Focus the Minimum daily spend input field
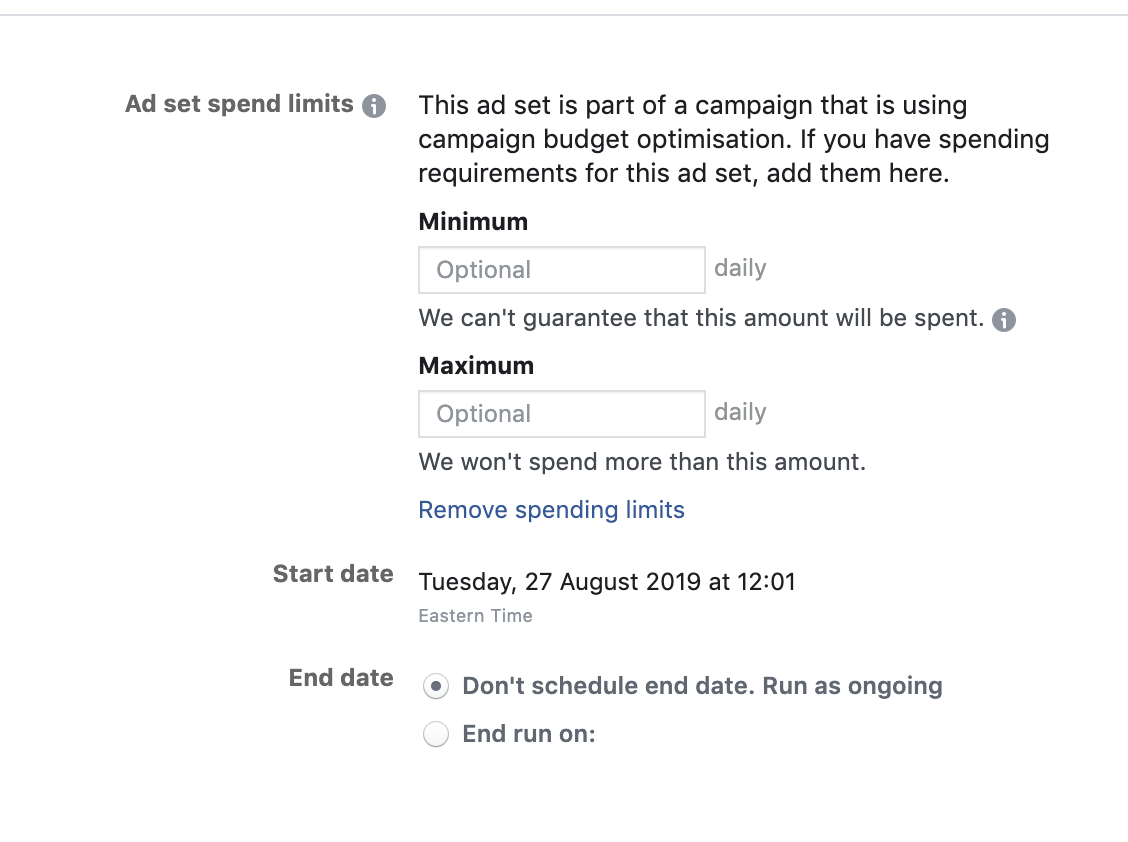 click(x=562, y=270)
